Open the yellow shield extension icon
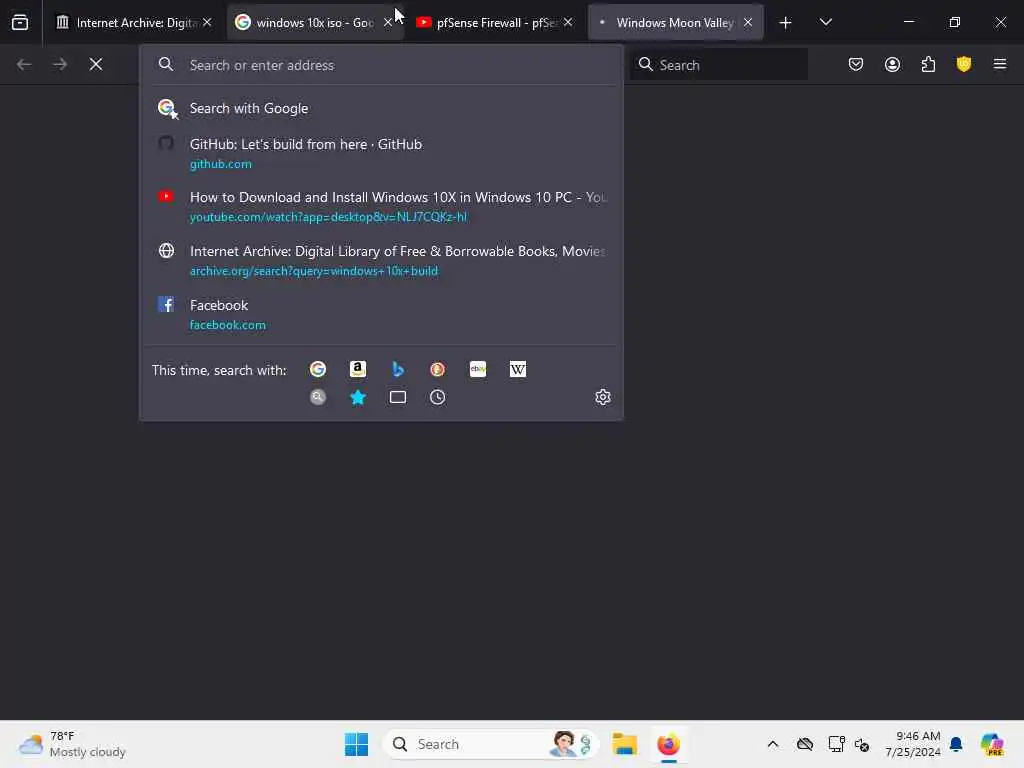This screenshot has width=1024, height=768. pyautogui.click(x=964, y=64)
